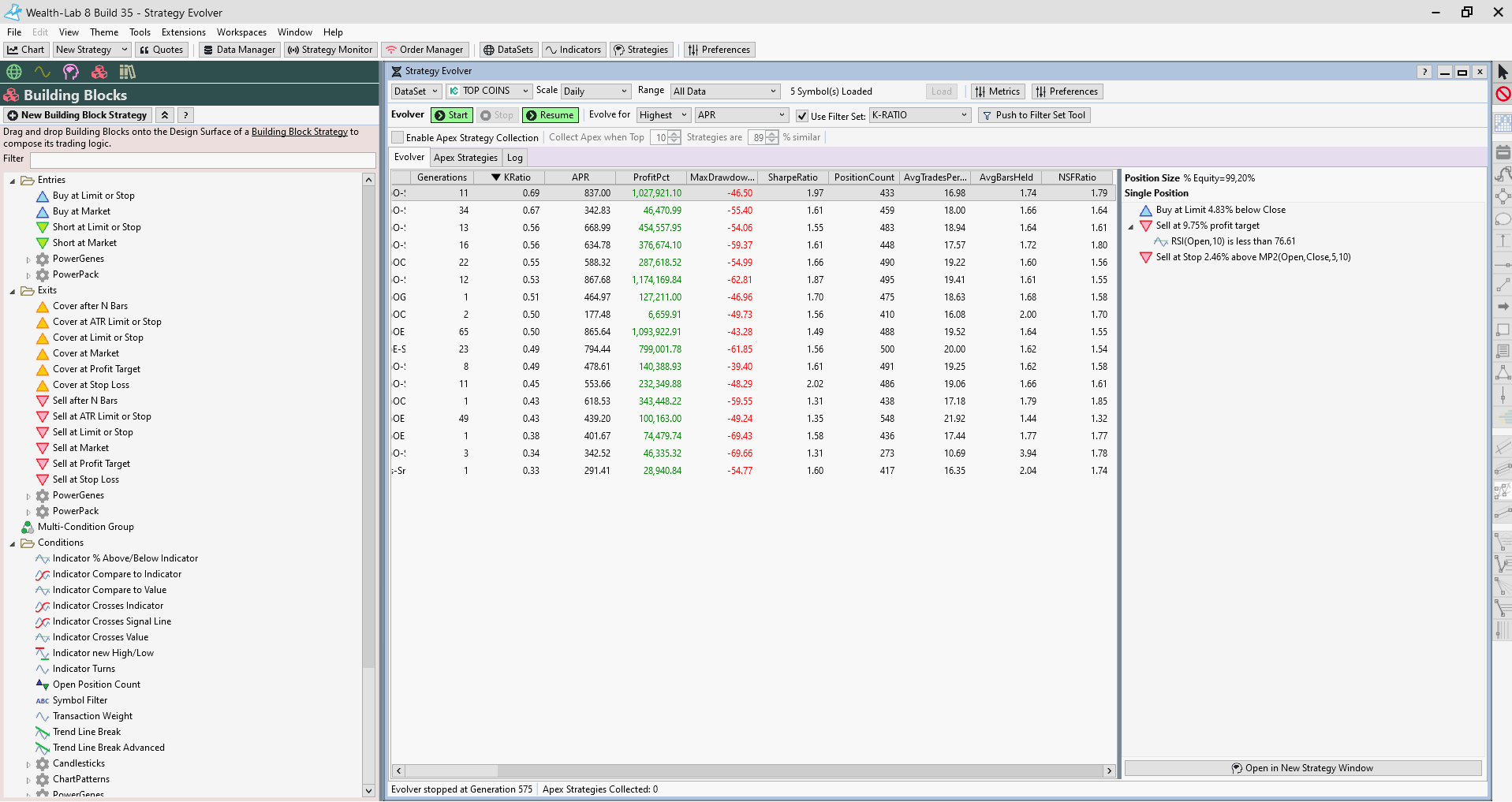Enable Apex Strategy Collection

(x=396, y=137)
